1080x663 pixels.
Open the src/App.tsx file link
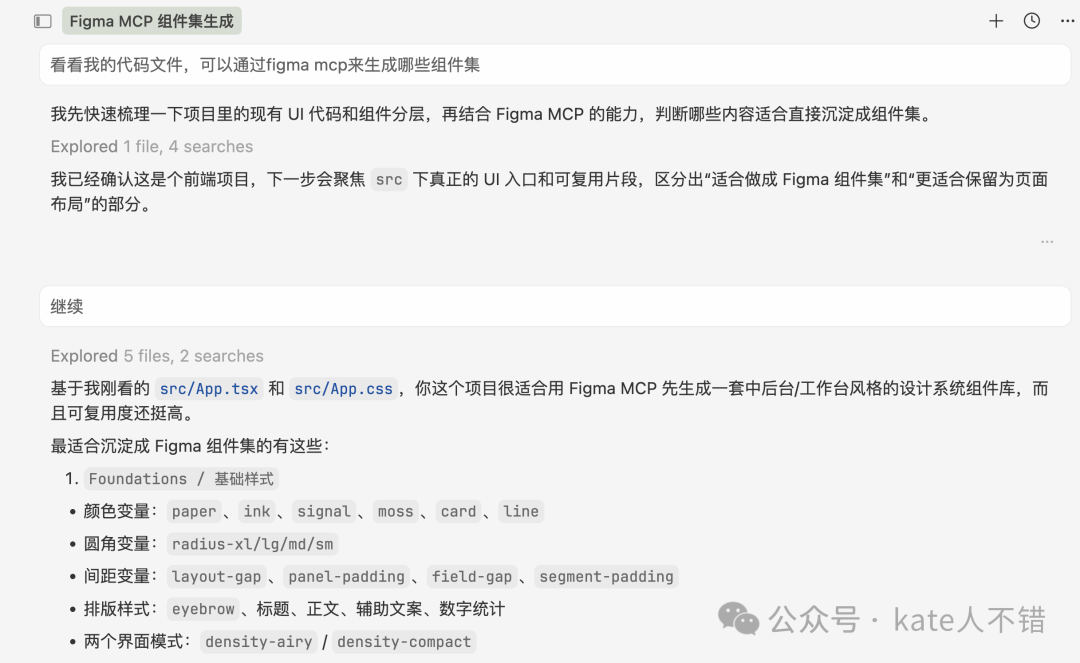[209, 389]
